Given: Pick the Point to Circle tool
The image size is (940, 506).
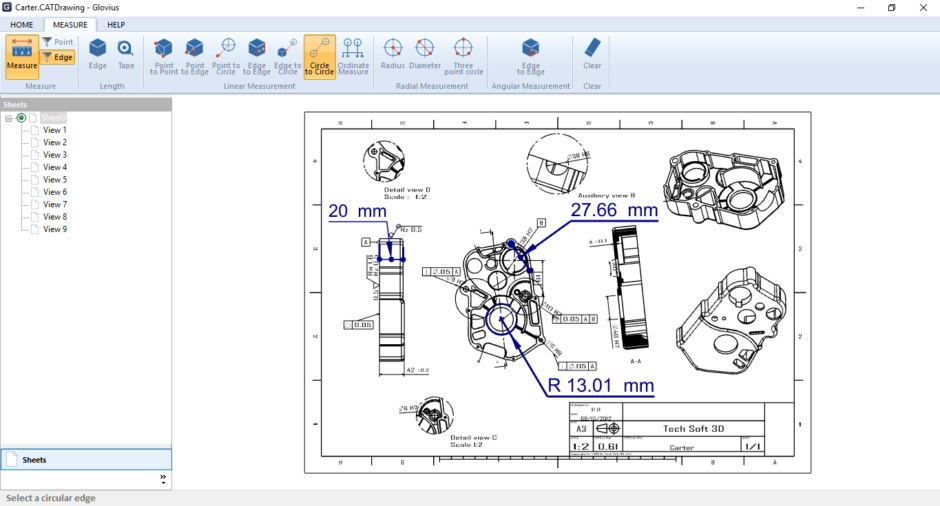Looking at the screenshot, I should pos(226,56).
